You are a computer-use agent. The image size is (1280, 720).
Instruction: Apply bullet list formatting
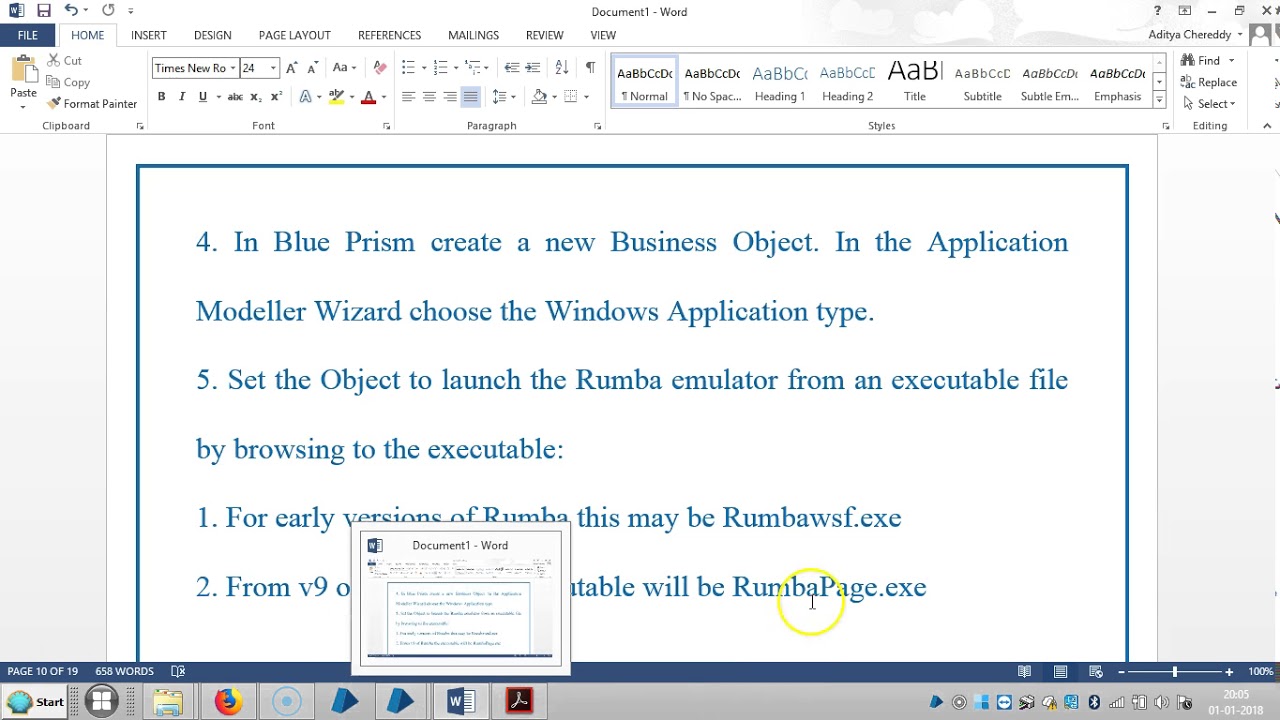click(x=408, y=68)
